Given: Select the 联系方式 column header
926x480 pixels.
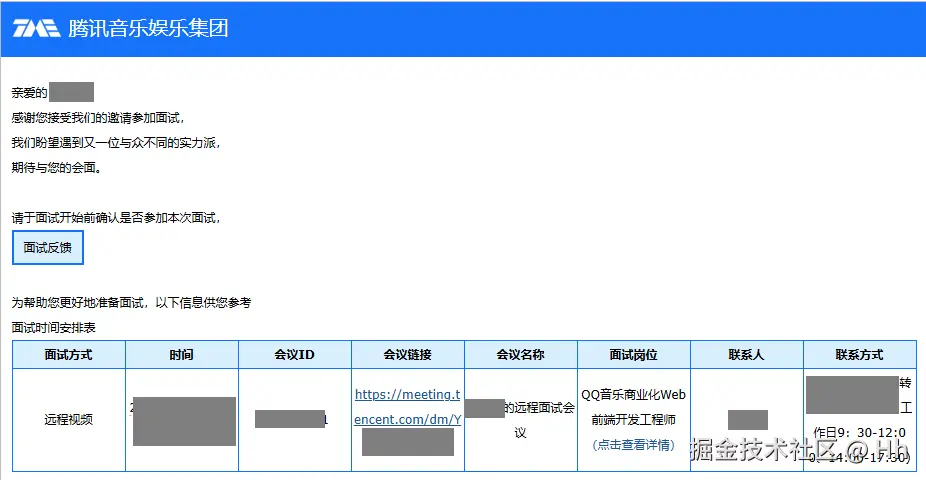Looking at the screenshot, I should [x=859, y=354].
